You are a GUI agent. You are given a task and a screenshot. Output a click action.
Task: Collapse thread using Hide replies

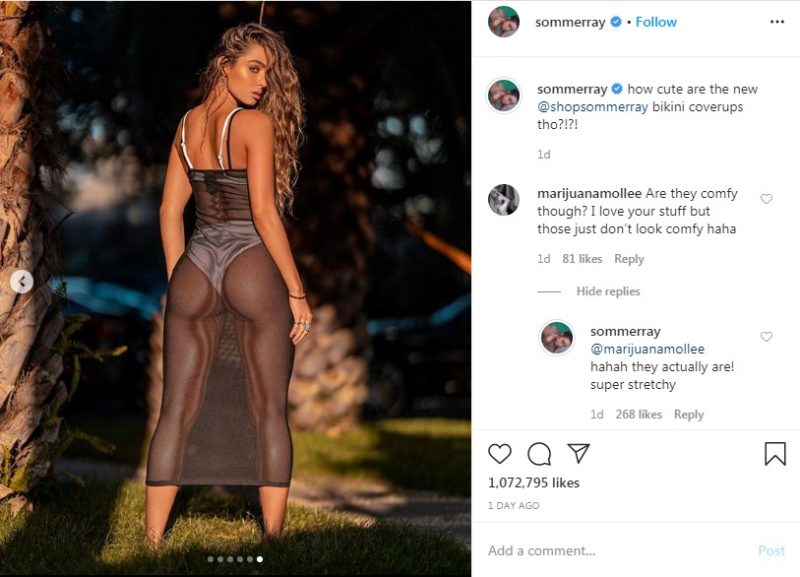(x=608, y=291)
